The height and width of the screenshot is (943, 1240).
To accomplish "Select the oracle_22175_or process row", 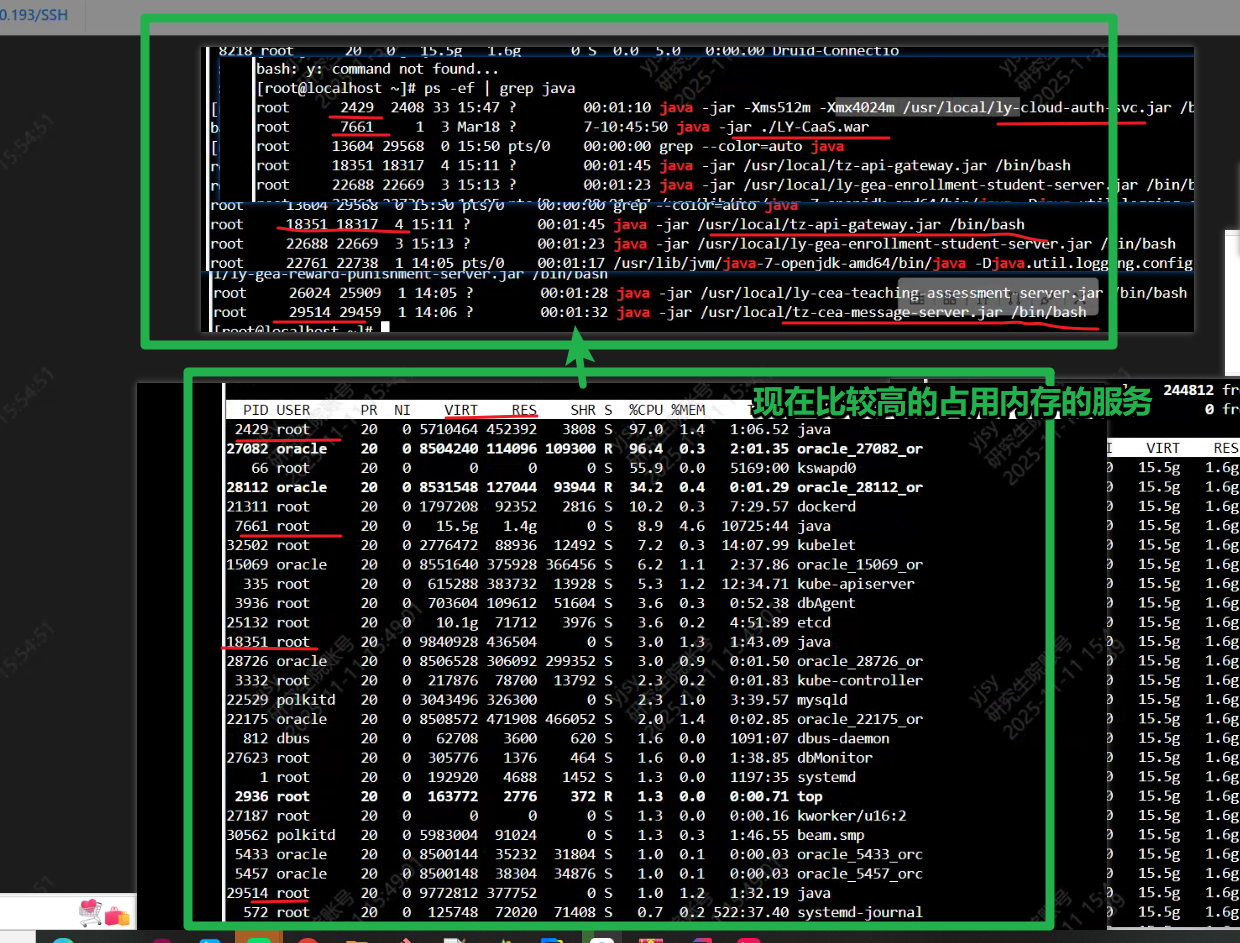I will coord(574,719).
